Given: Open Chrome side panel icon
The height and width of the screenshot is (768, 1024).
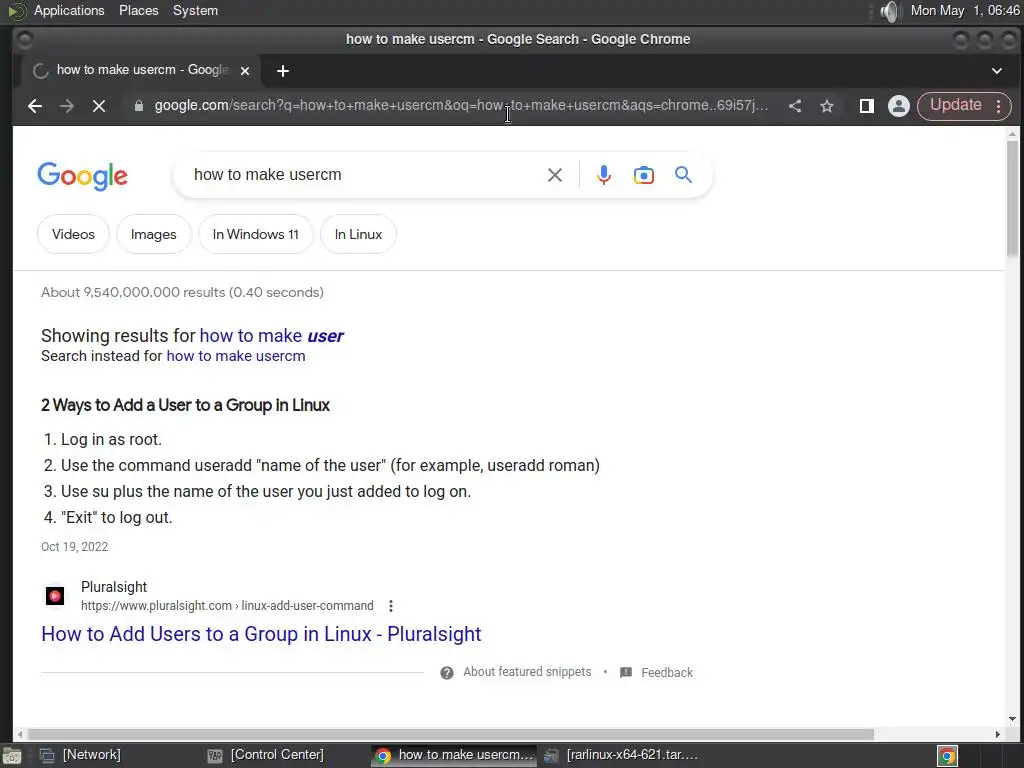Looking at the screenshot, I should [867, 106].
